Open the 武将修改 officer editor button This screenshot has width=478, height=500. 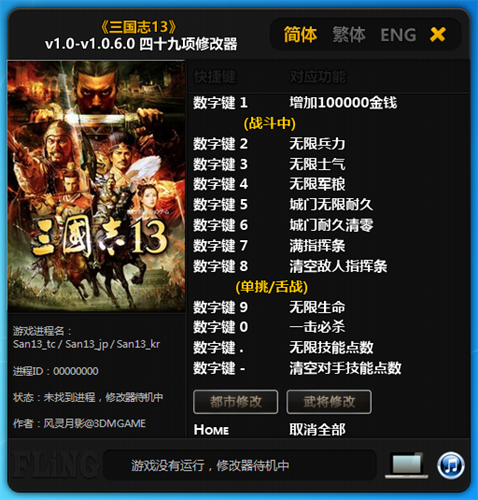[x=329, y=402]
